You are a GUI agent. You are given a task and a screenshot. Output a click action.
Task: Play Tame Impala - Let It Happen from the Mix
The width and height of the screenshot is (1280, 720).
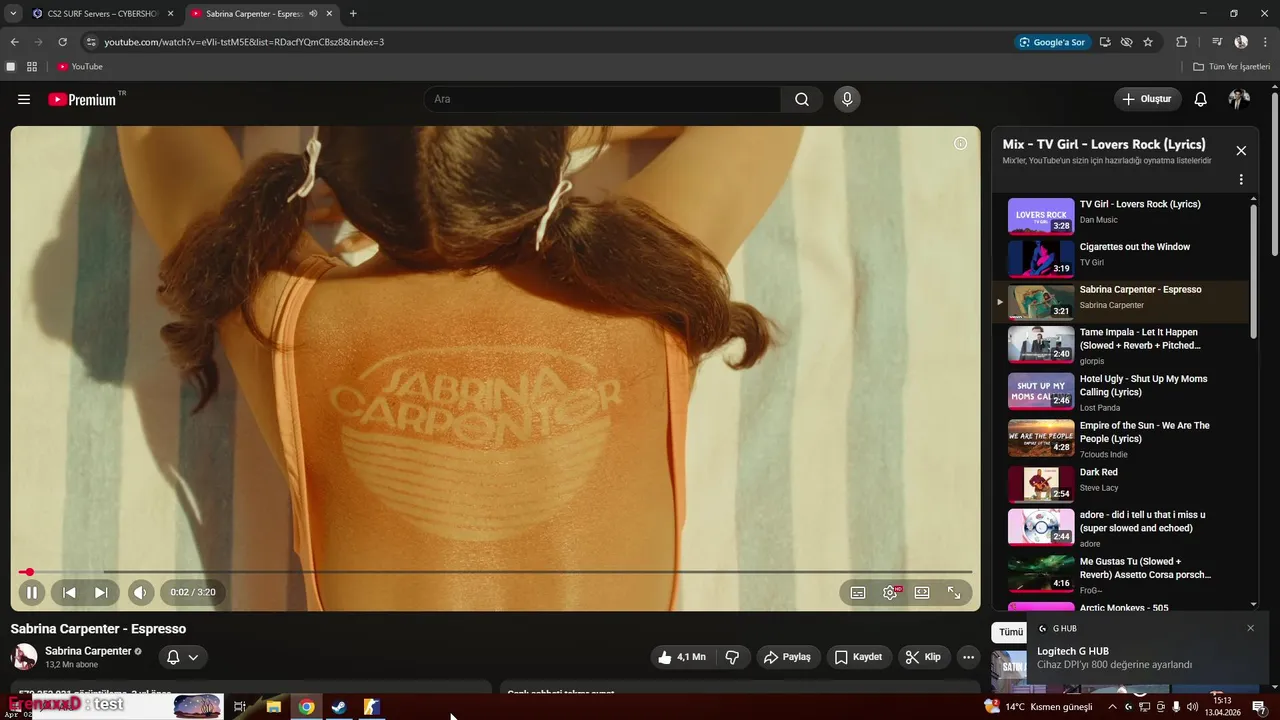coord(1122,345)
